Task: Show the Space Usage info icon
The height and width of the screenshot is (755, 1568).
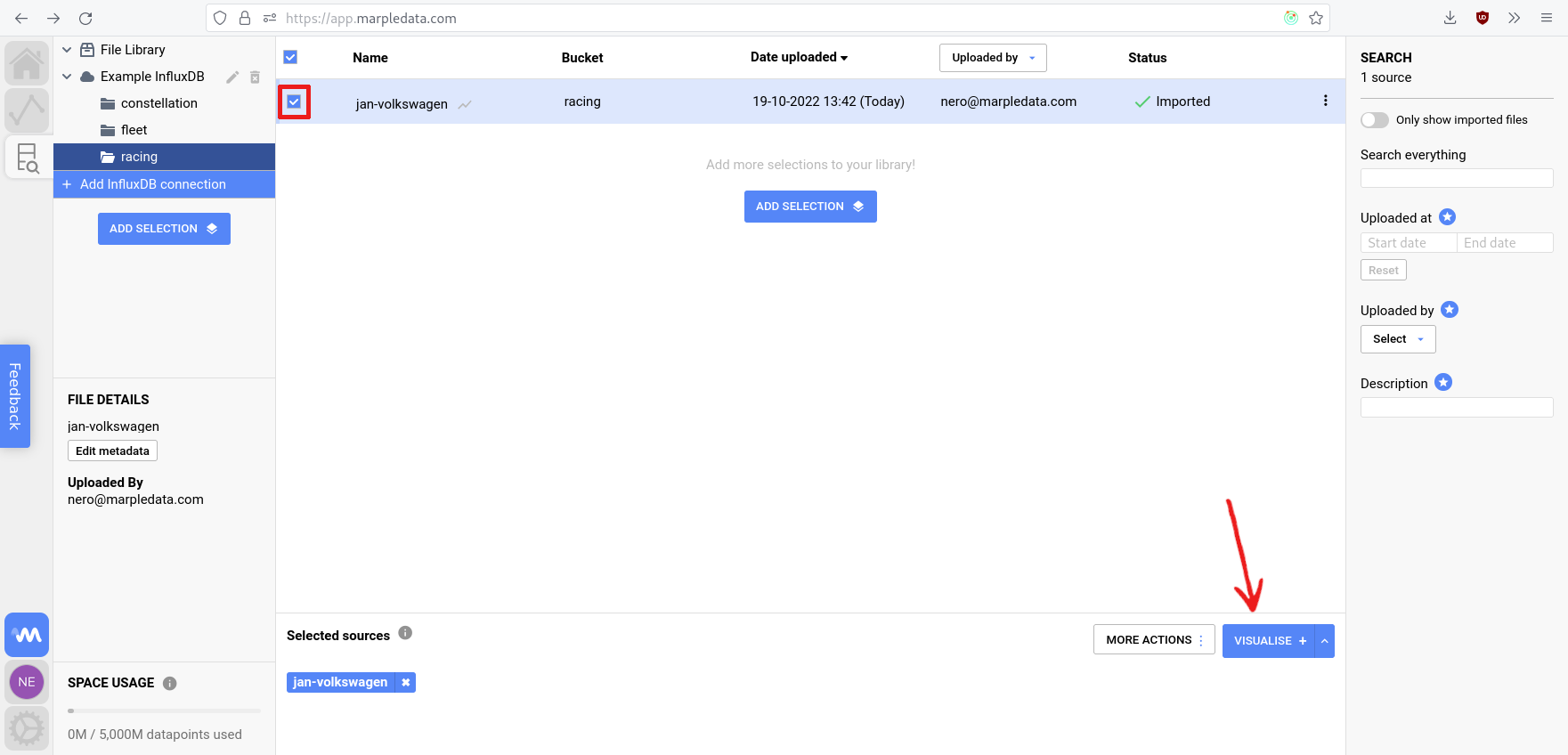Action: pyautogui.click(x=170, y=683)
